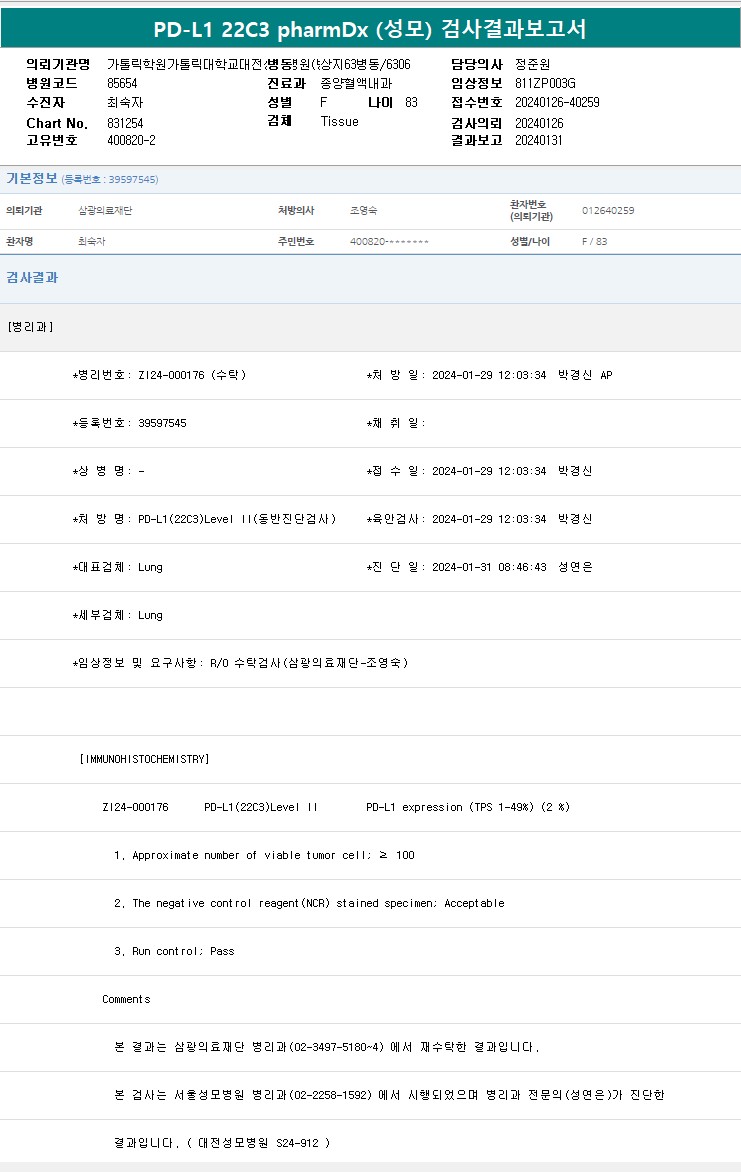The width and height of the screenshot is (741, 1172).
Task: Click the 병원코드 value 85654
Action: pos(122,83)
